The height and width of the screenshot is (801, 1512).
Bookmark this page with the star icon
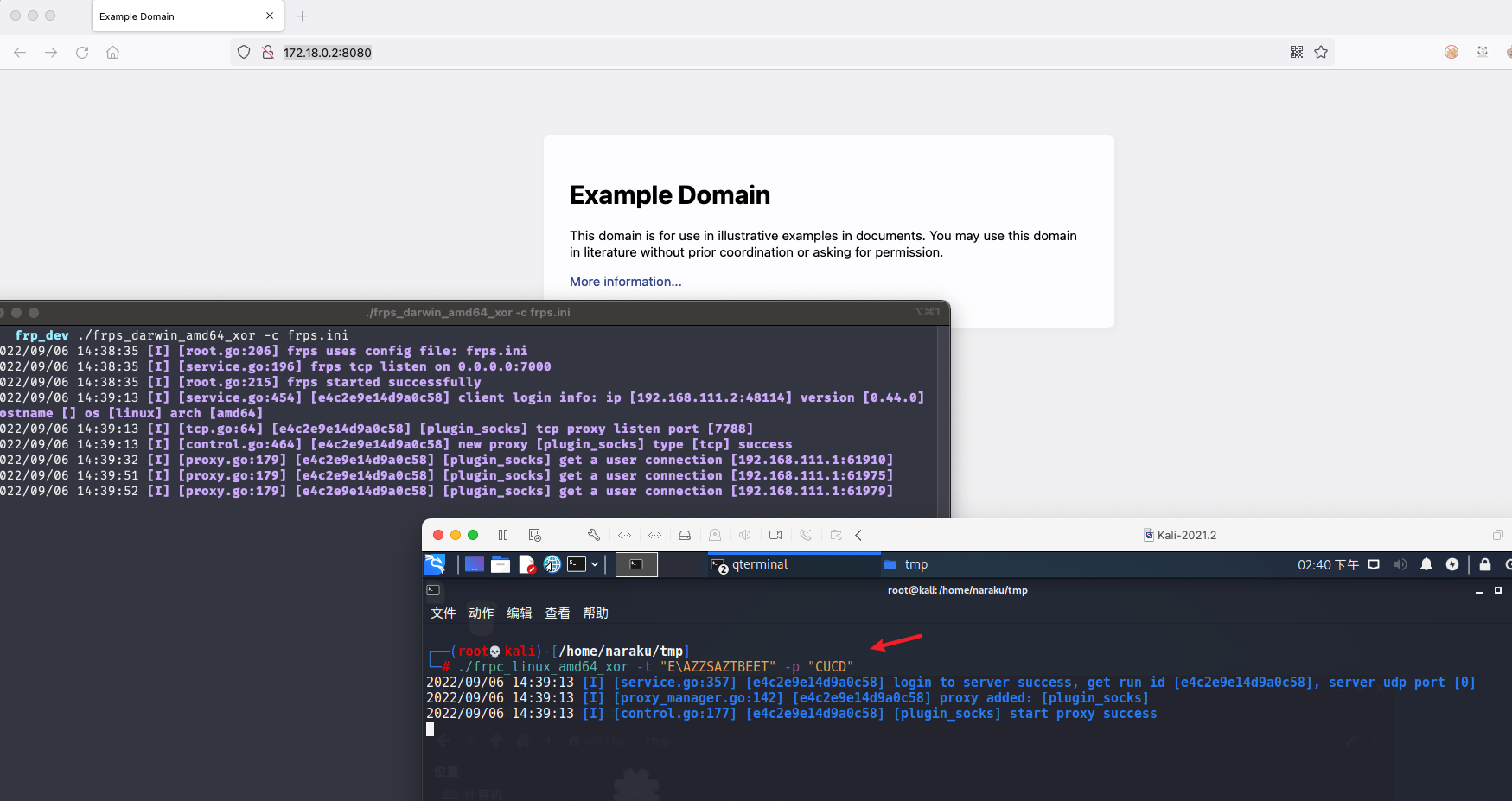pos(1320,53)
